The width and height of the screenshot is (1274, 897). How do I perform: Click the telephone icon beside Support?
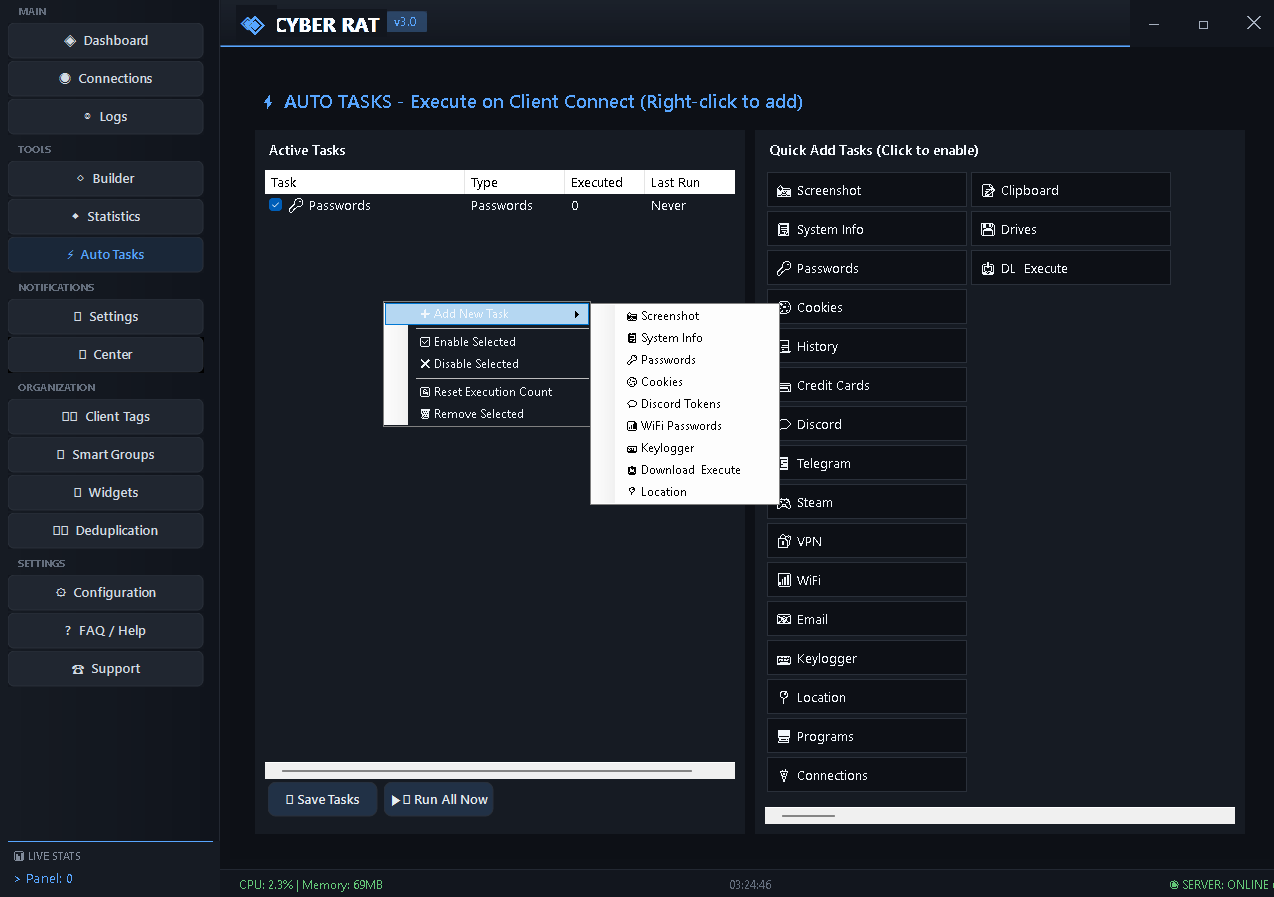click(x=78, y=669)
